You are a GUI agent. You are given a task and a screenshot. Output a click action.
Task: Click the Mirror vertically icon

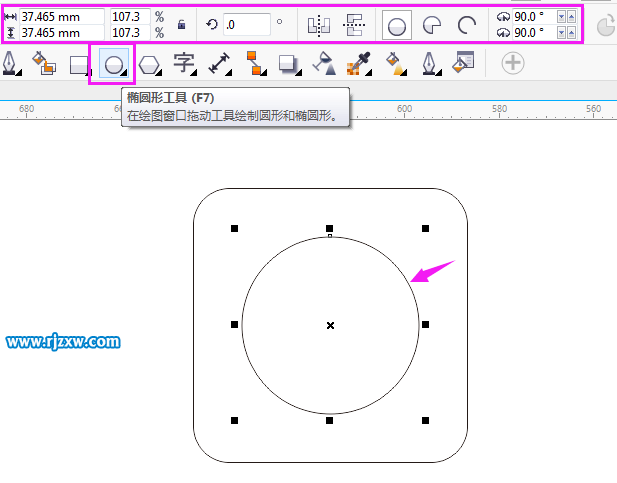[354, 25]
